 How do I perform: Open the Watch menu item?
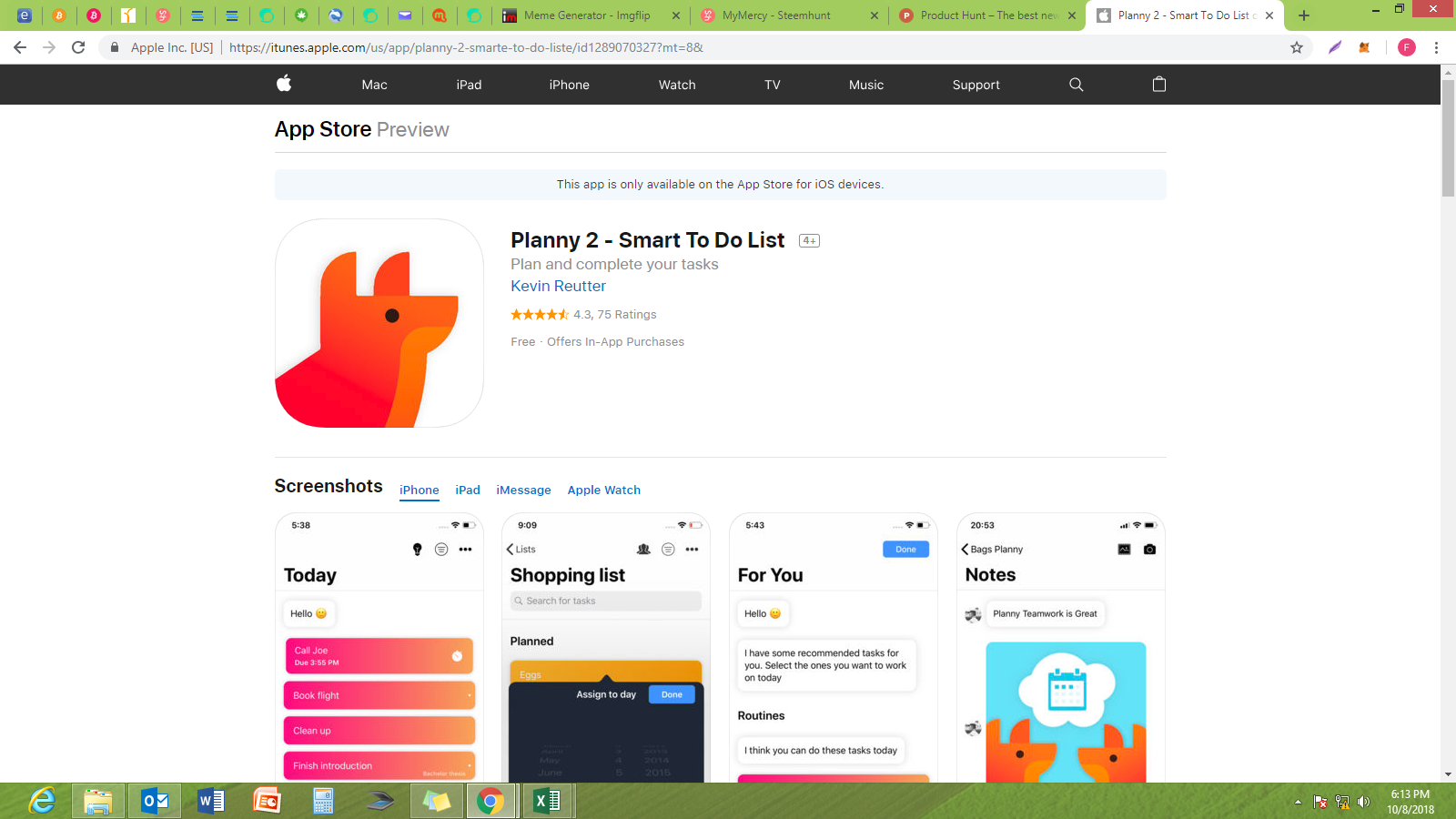(x=677, y=85)
